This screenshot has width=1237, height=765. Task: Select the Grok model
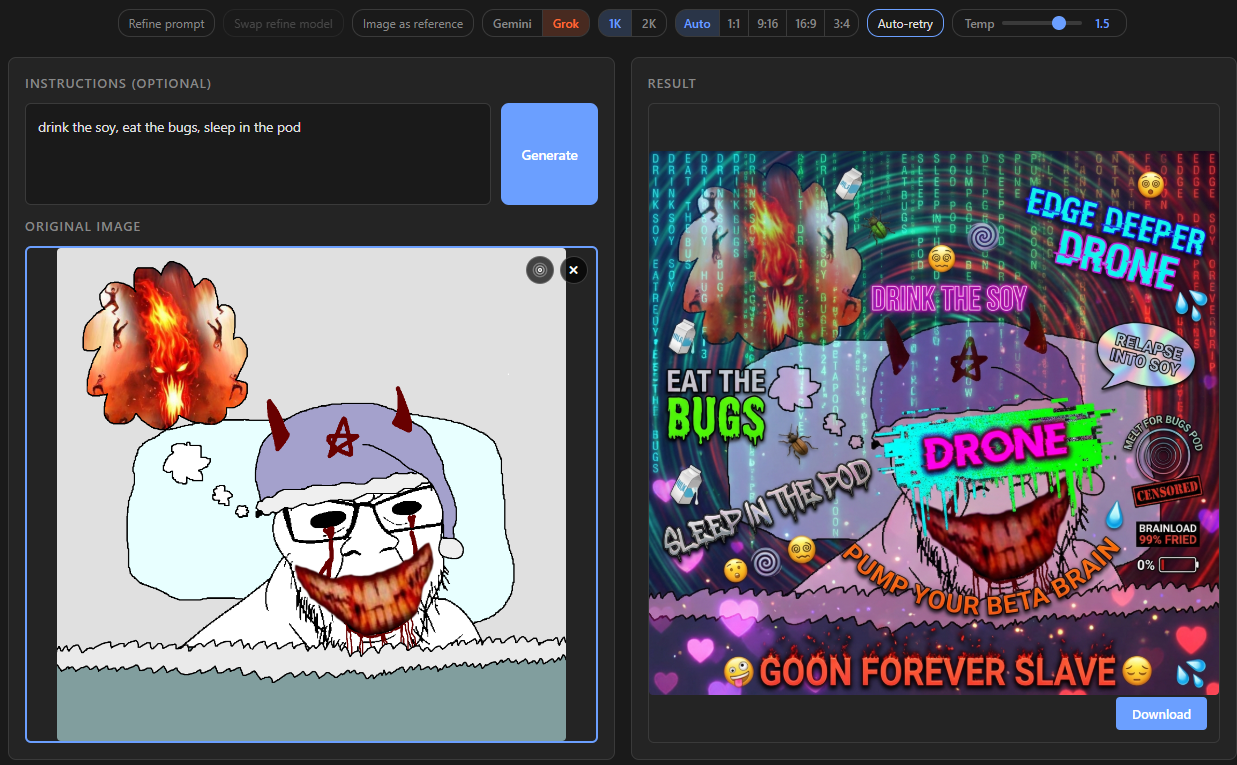pos(566,24)
